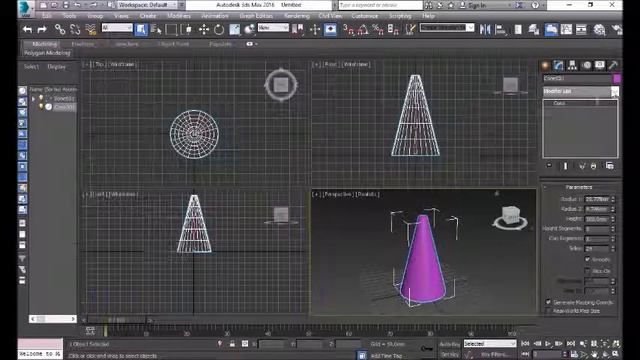Activate the Select and Link tool
The height and width of the screenshot is (360, 640).
(60, 29)
